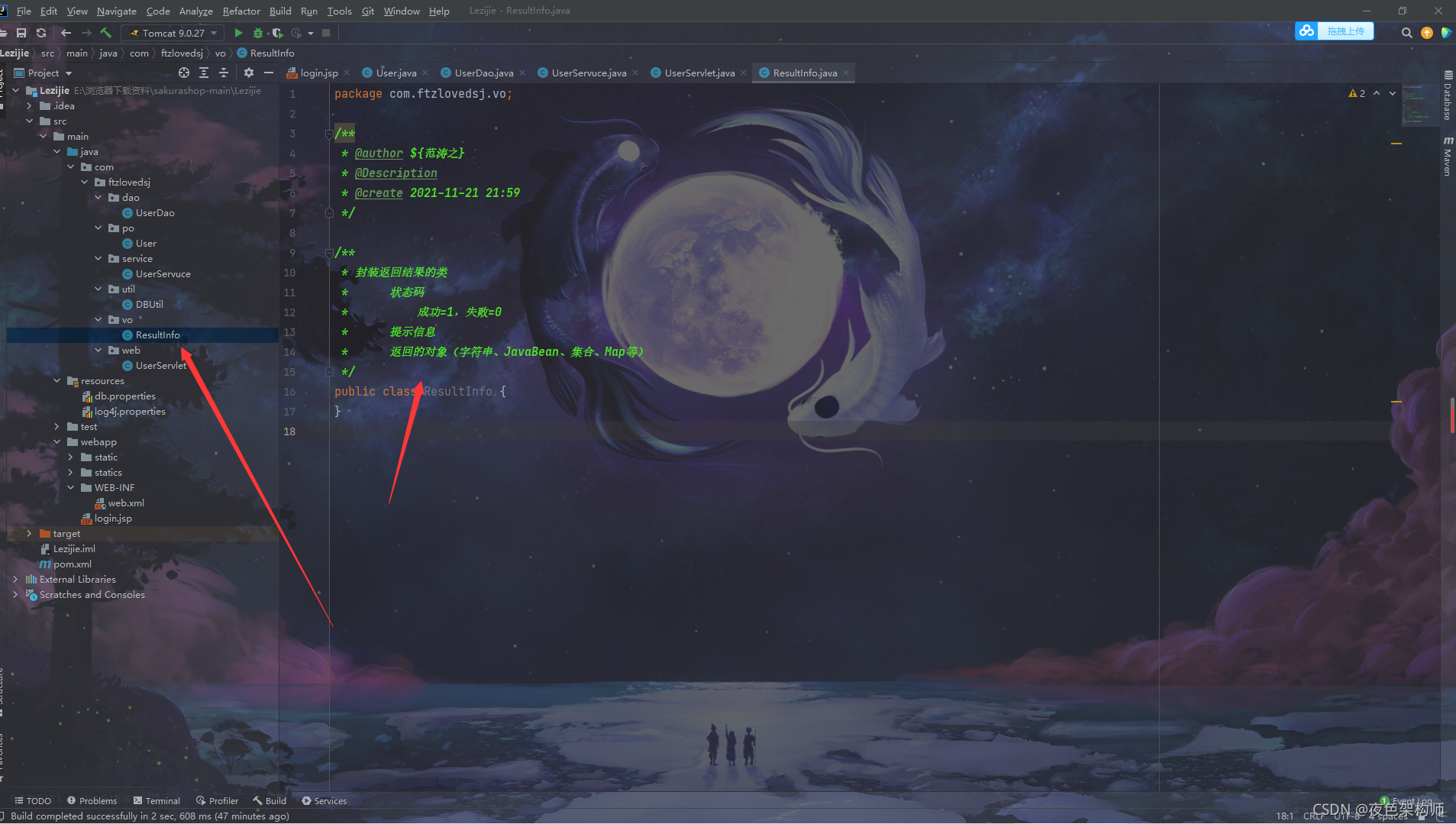
Task: Open the Git menu
Action: 368,11
